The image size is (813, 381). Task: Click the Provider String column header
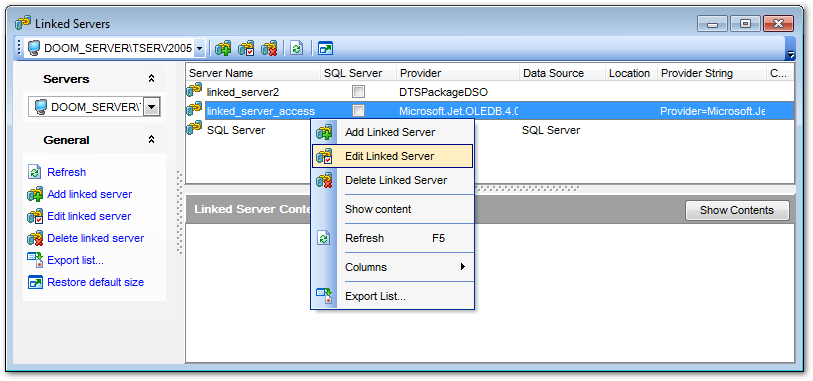[x=711, y=73]
